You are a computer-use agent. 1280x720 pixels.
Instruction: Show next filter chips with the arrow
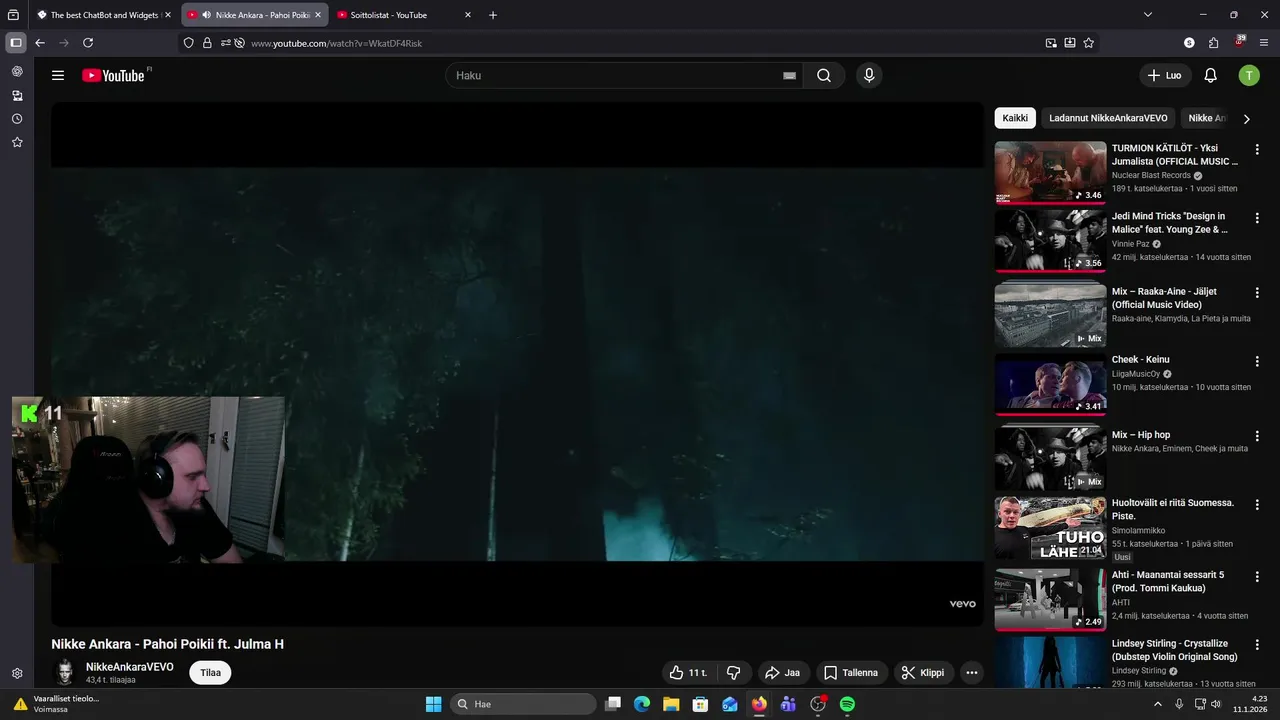1246,118
